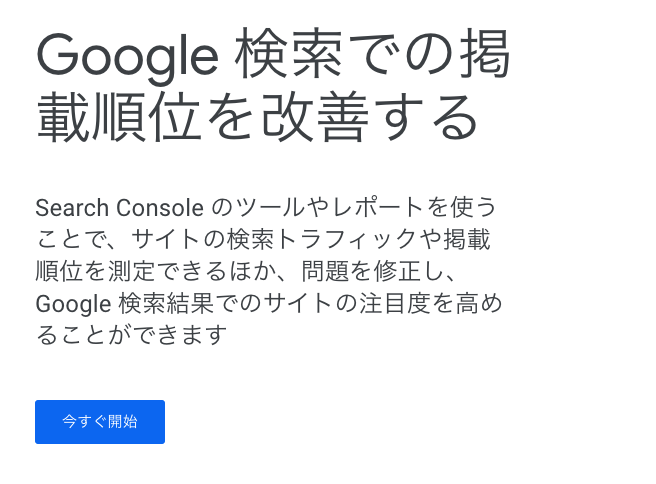The image size is (656, 484).
Task: Click のツールやレポートを使う in paragraph's first line
Action: pos(354,207)
